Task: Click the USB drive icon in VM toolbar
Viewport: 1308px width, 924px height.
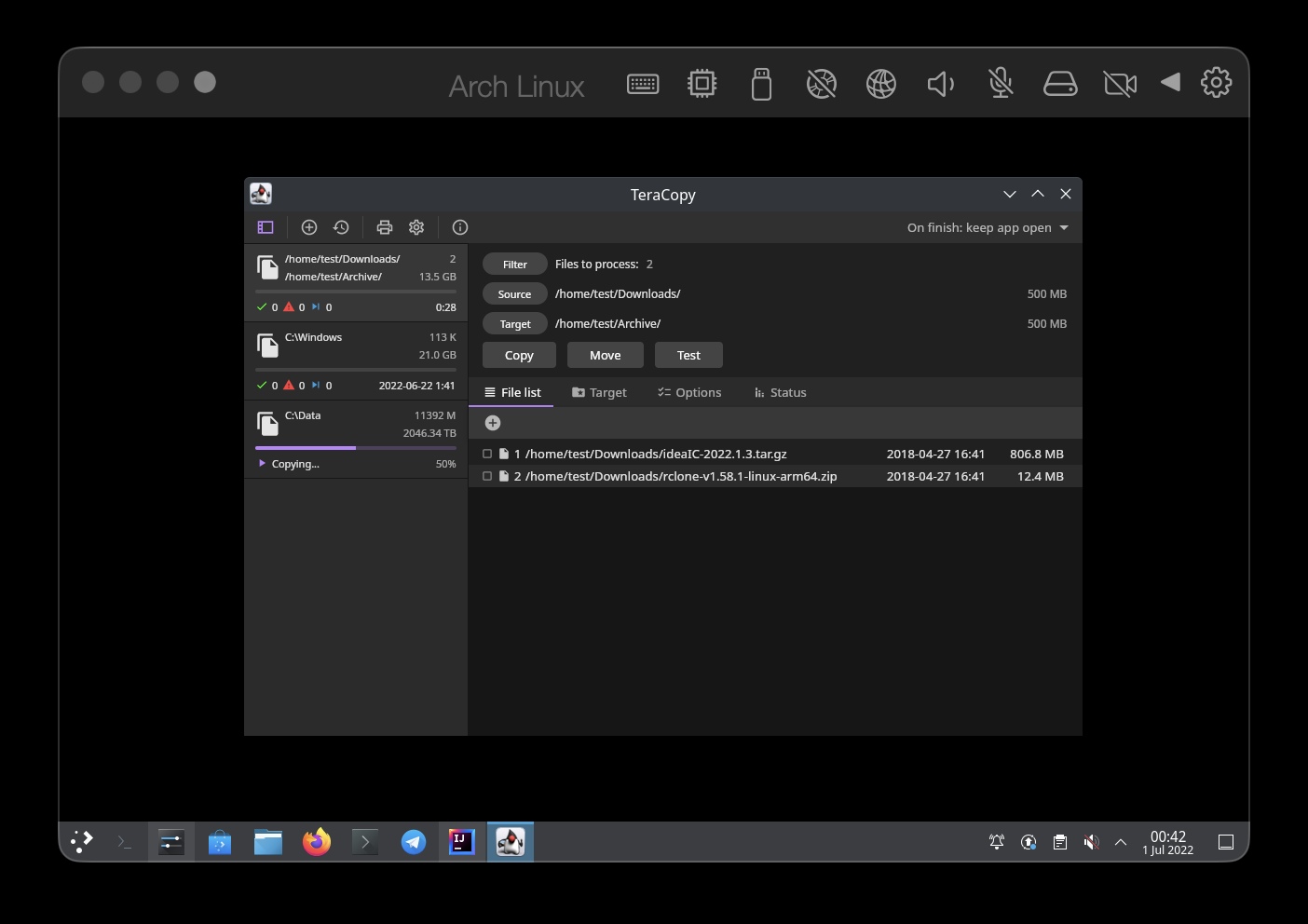Action: 762,84
